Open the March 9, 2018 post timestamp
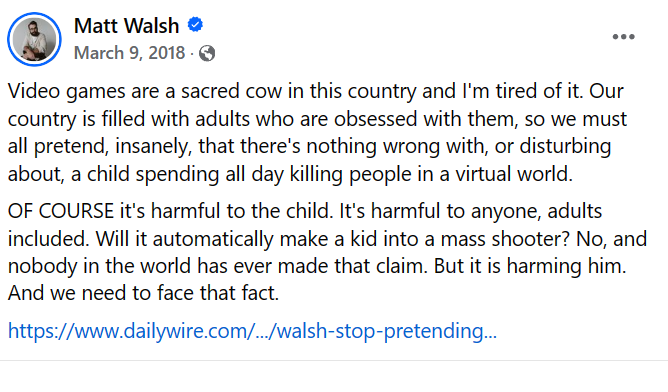 point(130,53)
